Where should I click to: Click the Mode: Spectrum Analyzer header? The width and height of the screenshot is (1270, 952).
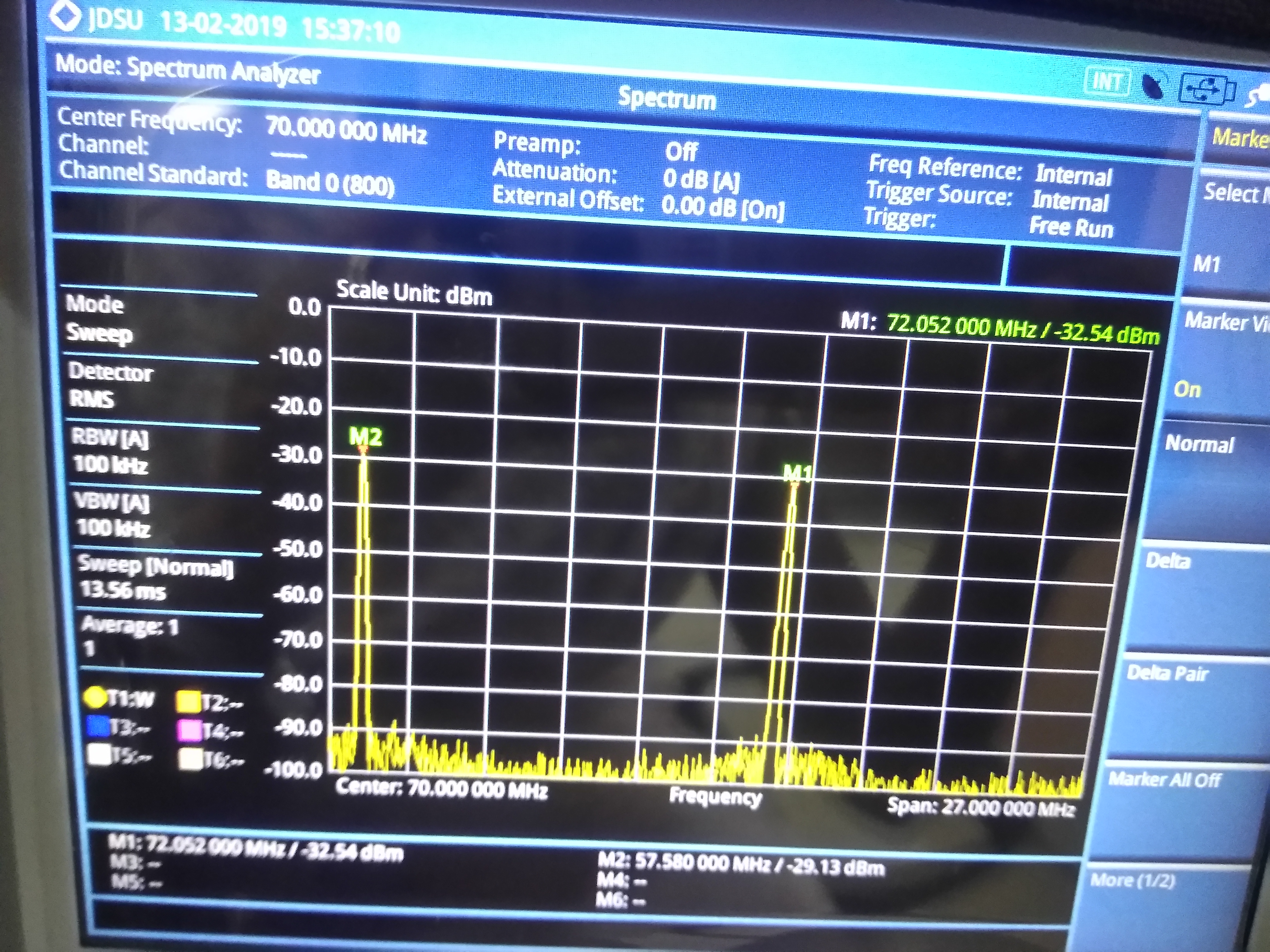pos(187,70)
